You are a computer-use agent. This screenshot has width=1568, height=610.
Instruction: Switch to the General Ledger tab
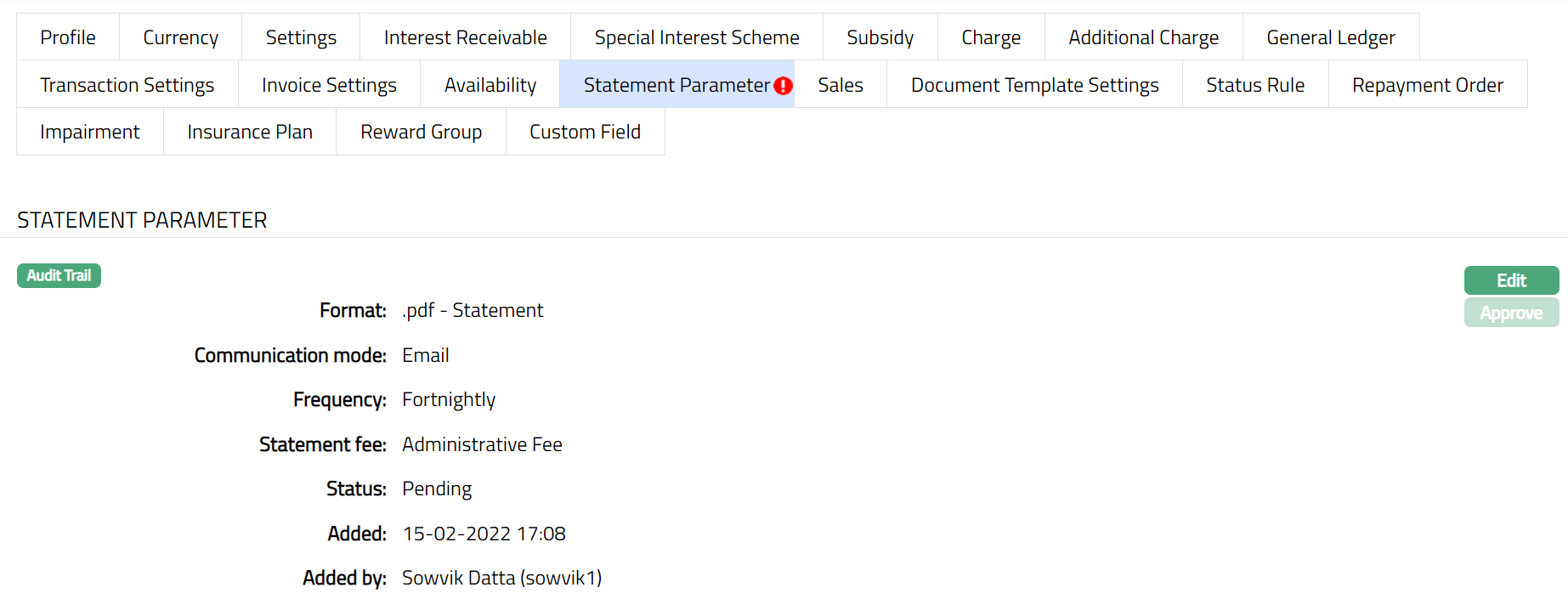[x=1330, y=37]
